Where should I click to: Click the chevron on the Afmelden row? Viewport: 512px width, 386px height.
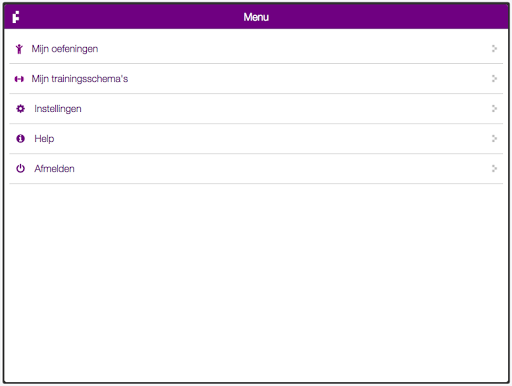pyautogui.click(x=494, y=169)
